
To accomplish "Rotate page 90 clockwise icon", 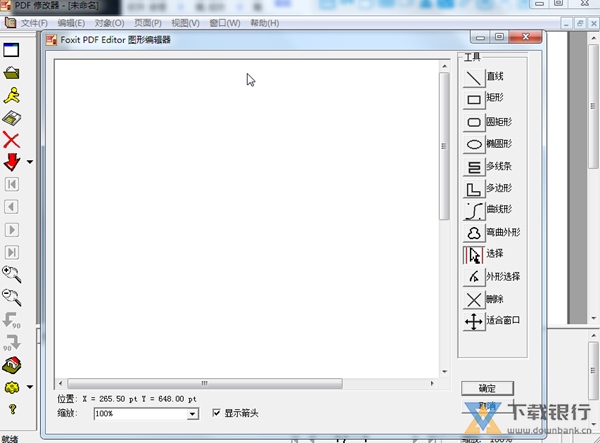I will [11, 343].
